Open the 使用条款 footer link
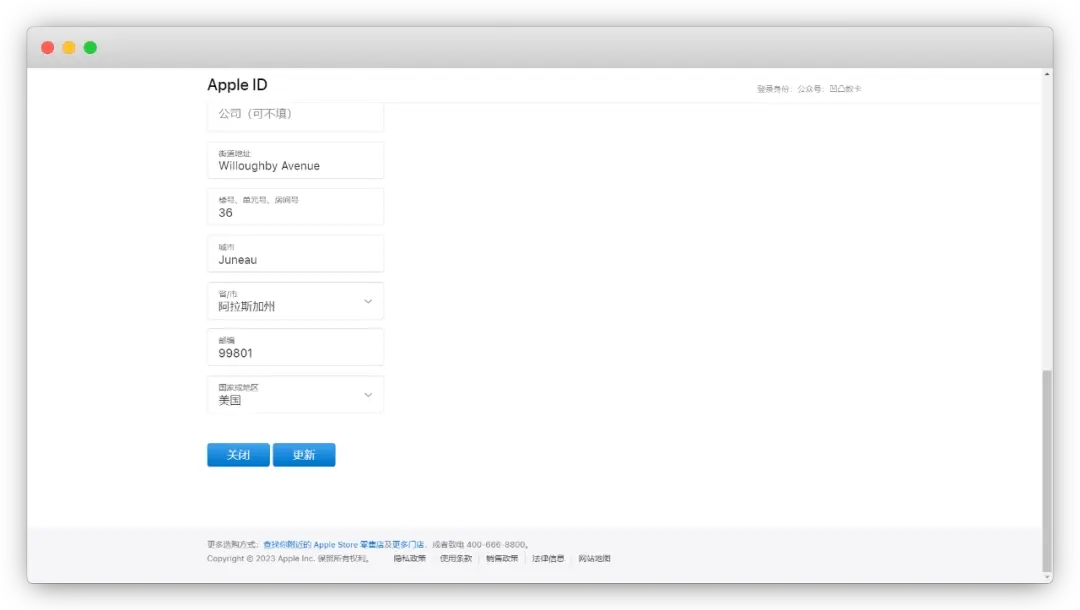 point(456,558)
